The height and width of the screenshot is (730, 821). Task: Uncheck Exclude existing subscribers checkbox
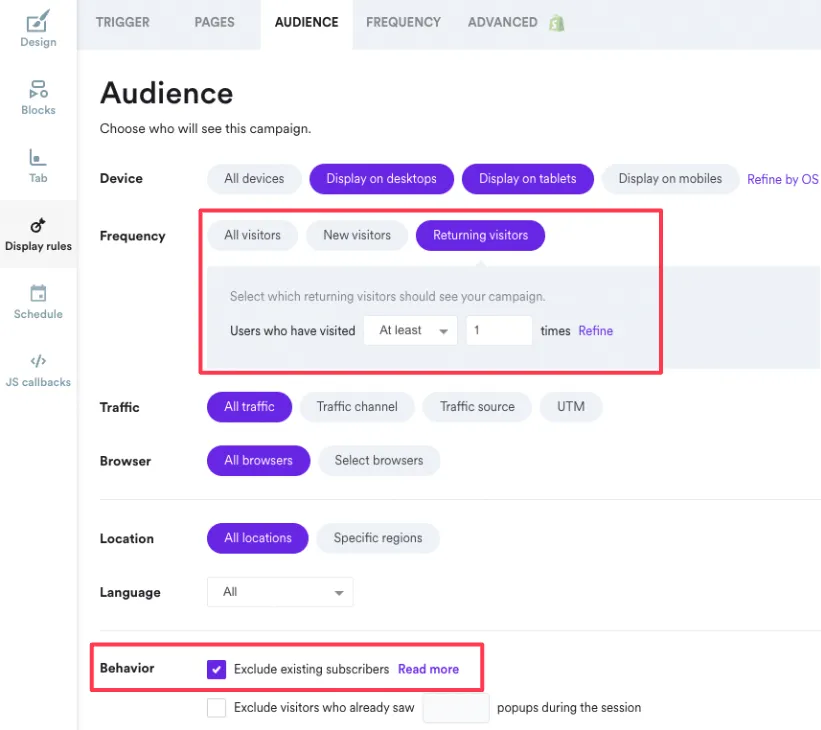[x=216, y=669]
